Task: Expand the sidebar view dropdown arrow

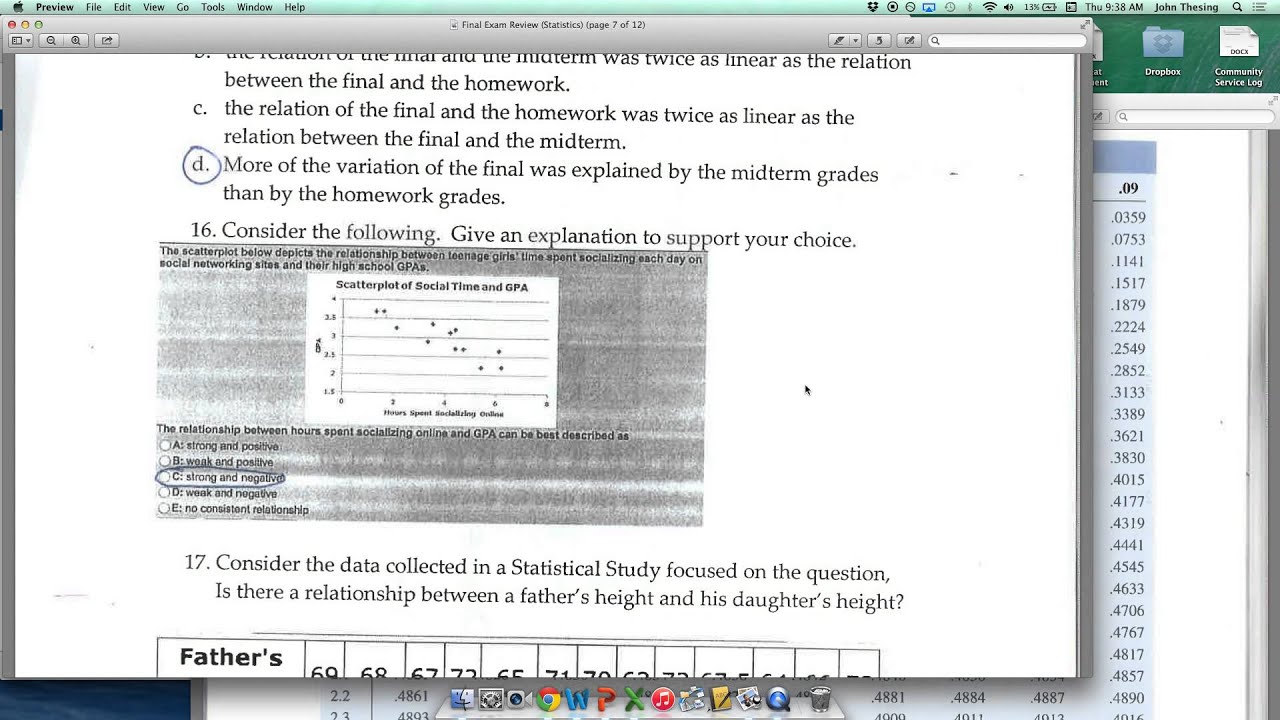Action: (28, 41)
